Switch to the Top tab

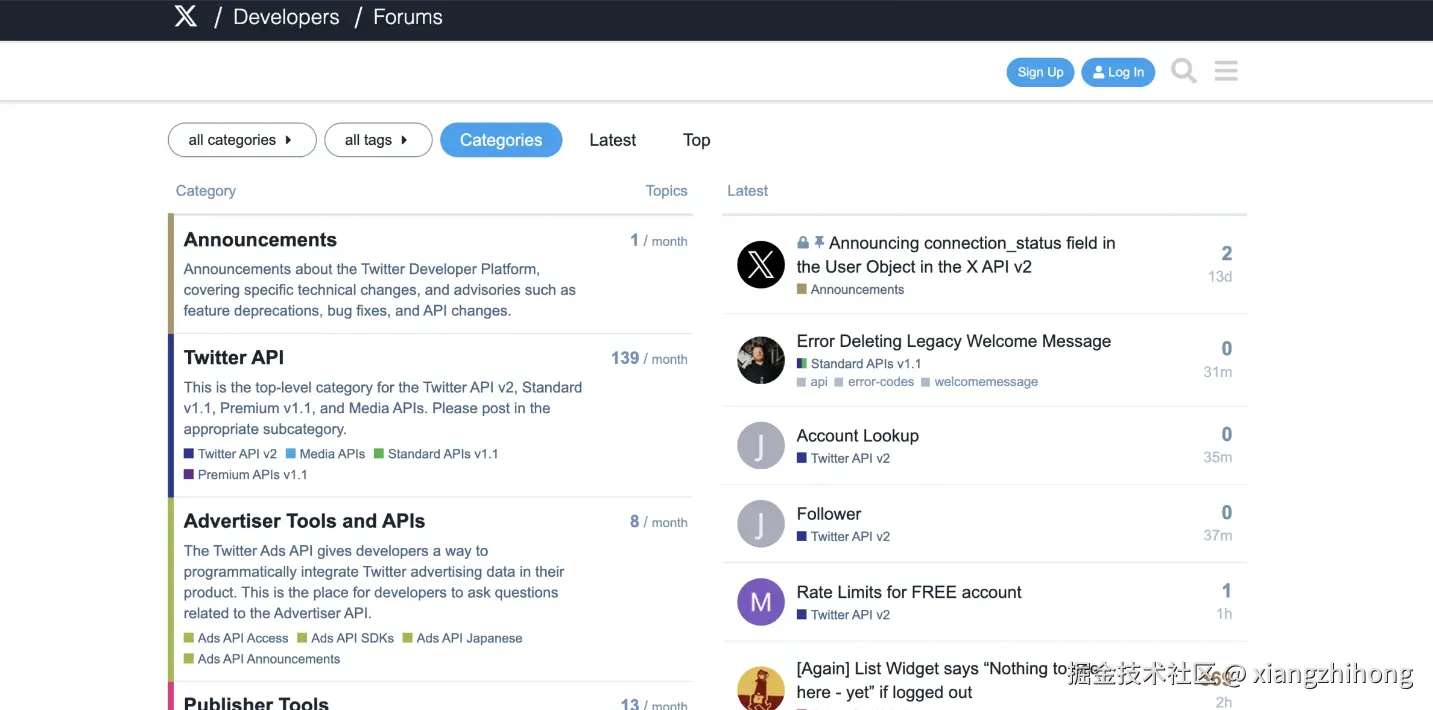pyautogui.click(x=696, y=140)
